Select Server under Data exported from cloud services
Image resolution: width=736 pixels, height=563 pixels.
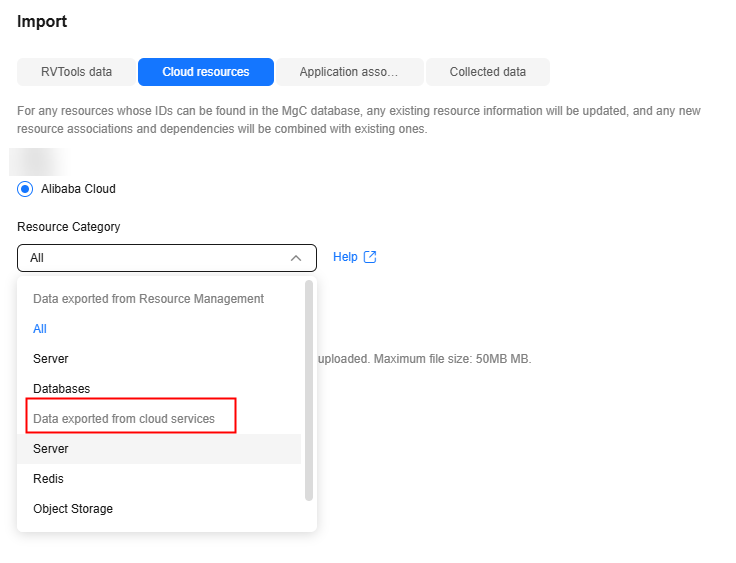click(159, 449)
